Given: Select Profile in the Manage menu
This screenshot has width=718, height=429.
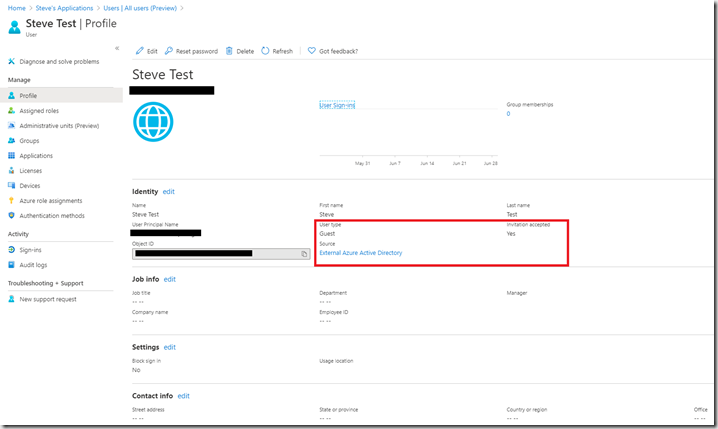Looking at the screenshot, I should click(x=61, y=96).
